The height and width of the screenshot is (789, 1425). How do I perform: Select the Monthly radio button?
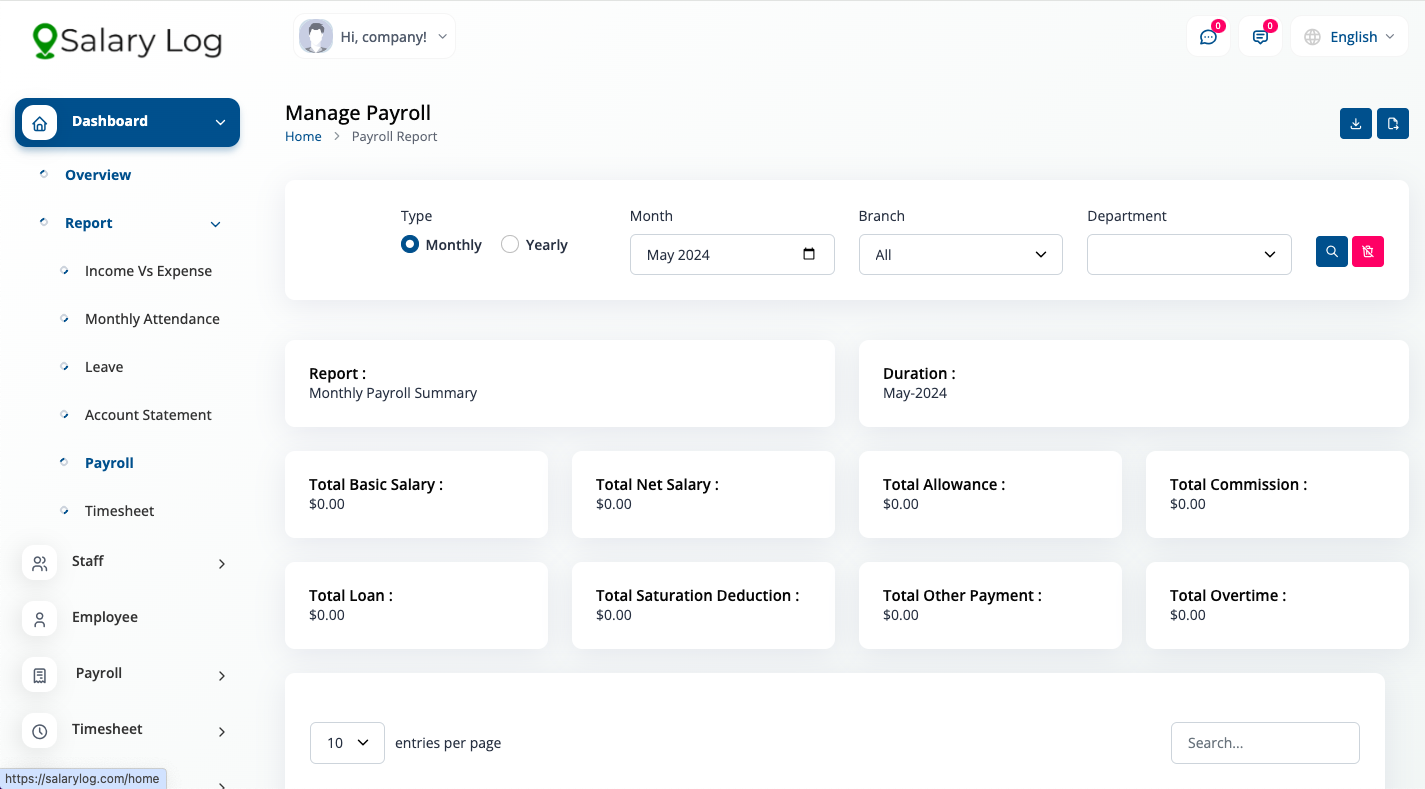point(410,244)
